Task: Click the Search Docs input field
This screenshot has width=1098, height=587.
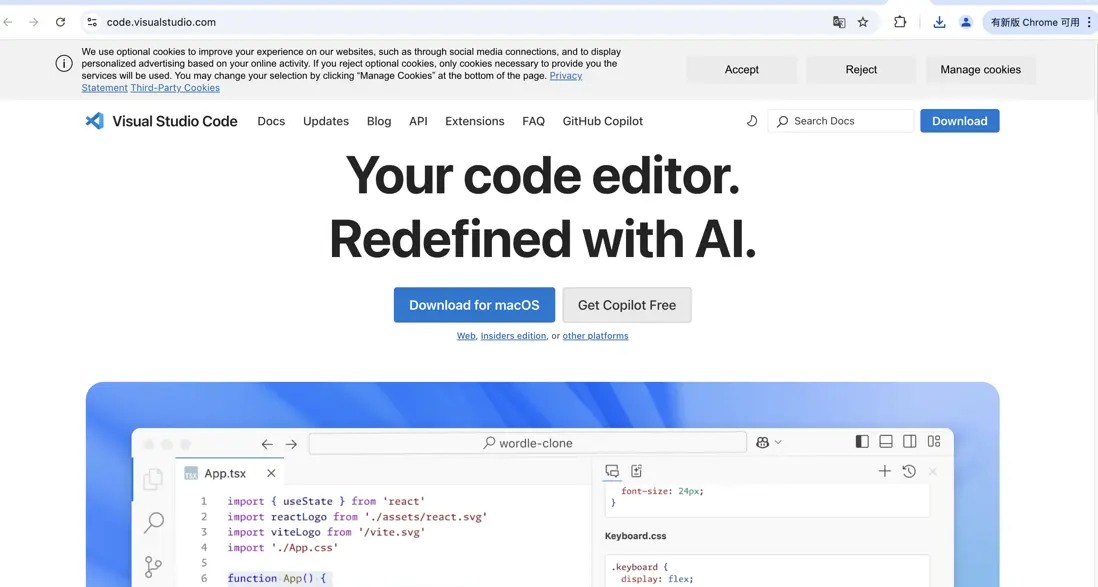Action: tap(841, 121)
